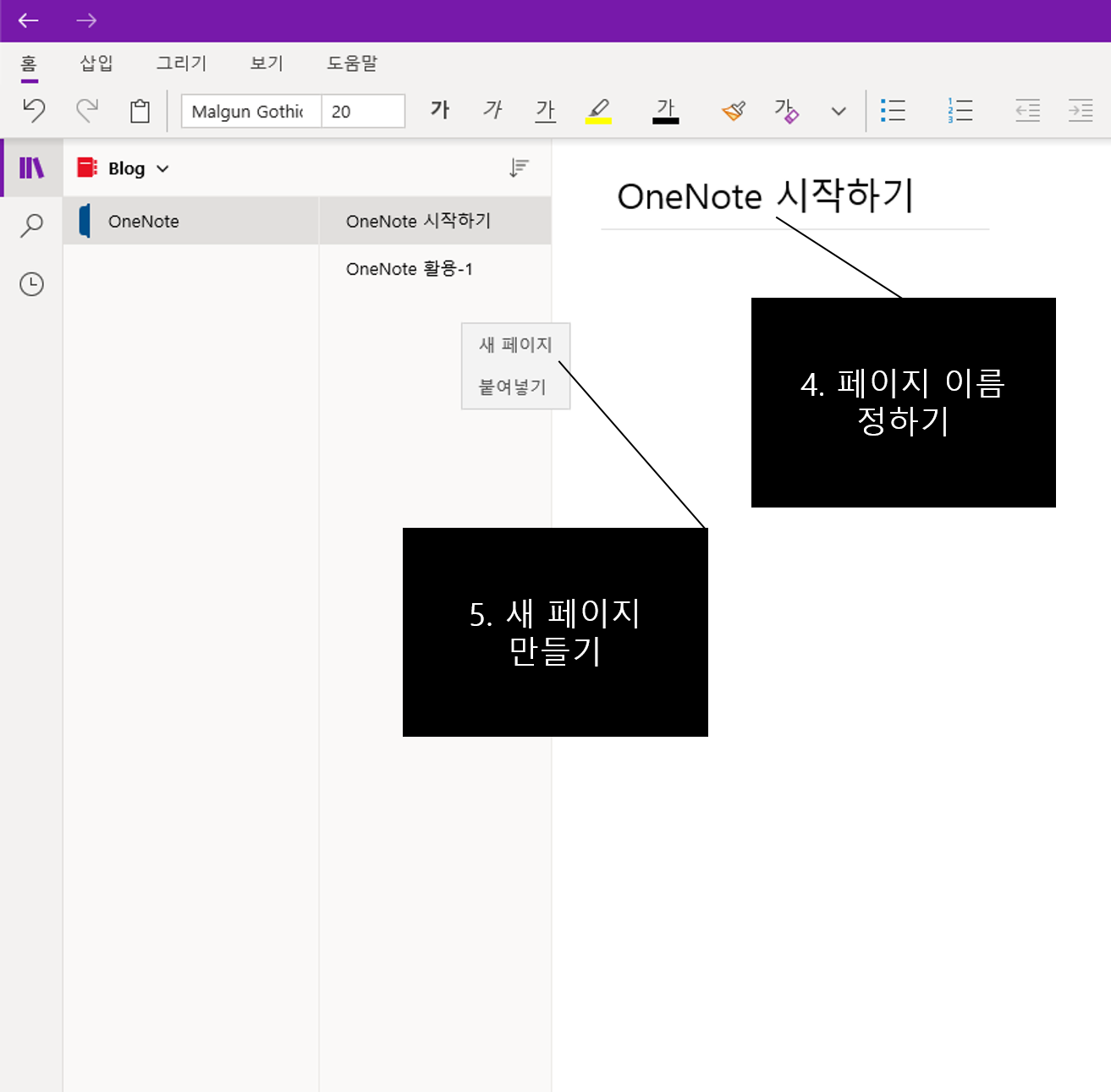
Task: Open page OneNote 활용-1
Action: [x=435, y=269]
